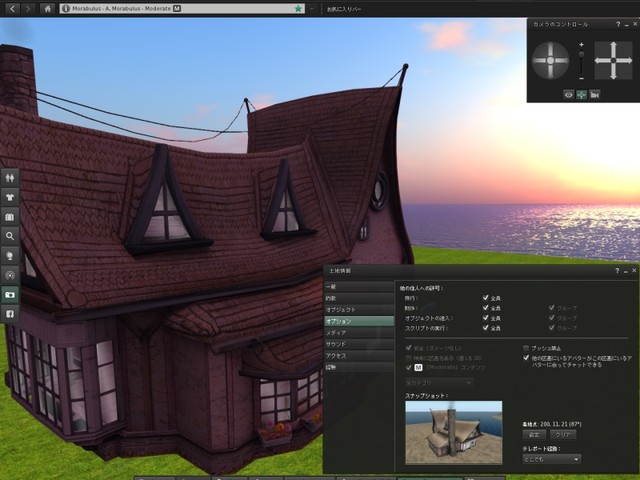
Task: Open Search with the magnifier sidebar icon
Action: tap(10, 236)
